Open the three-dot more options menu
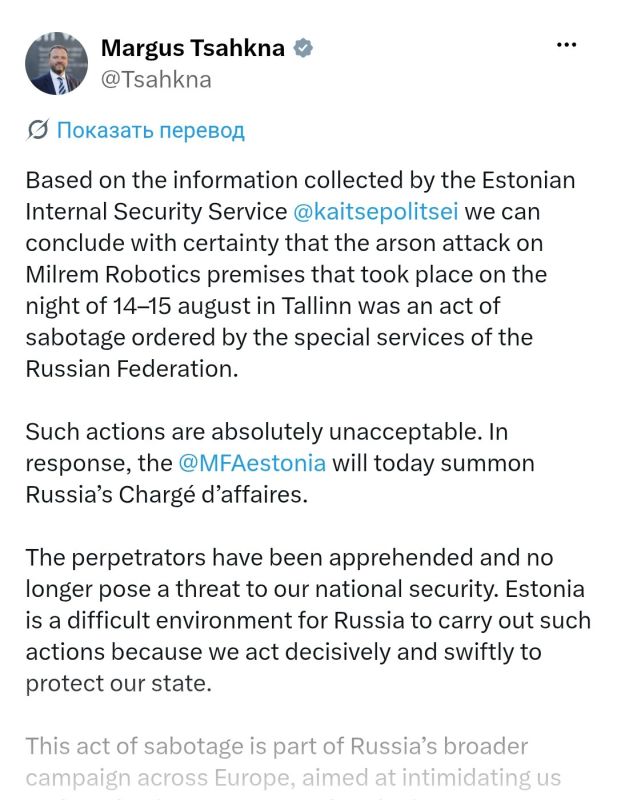Viewport: 617px width, 800px height. [566, 45]
